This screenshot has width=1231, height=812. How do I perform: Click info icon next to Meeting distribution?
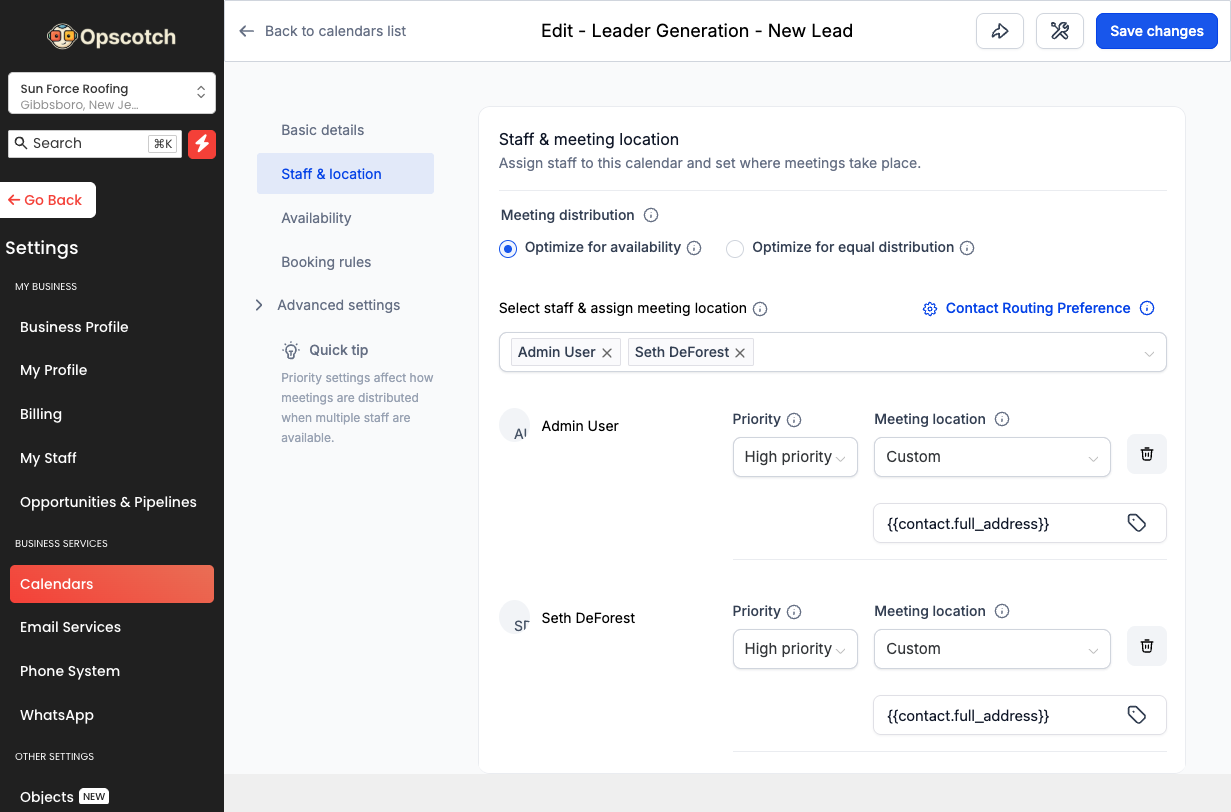651,215
